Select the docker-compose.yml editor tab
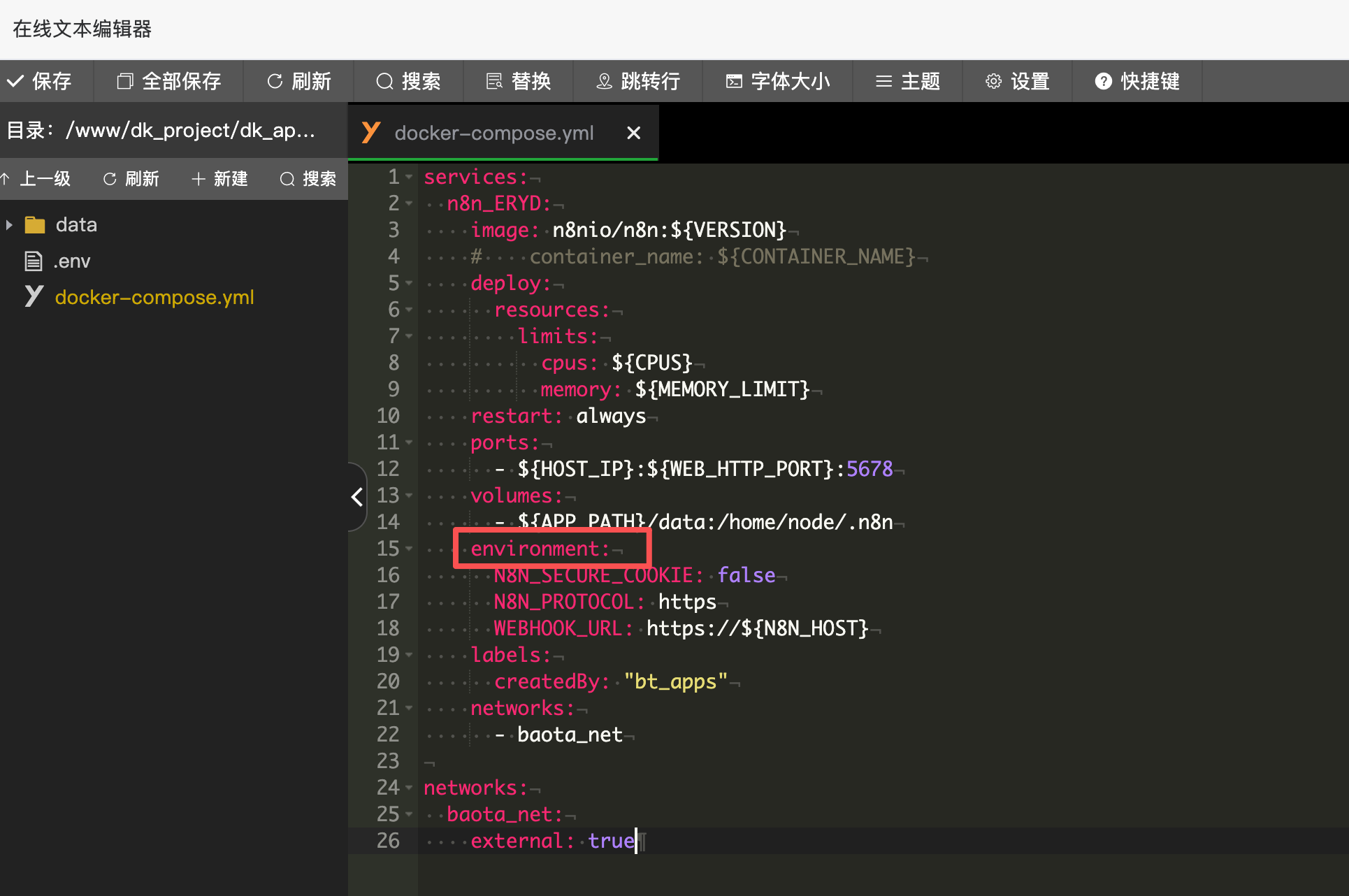Image resolution: width=1349 pixels, height=896 pixels. tap(493, 133)
